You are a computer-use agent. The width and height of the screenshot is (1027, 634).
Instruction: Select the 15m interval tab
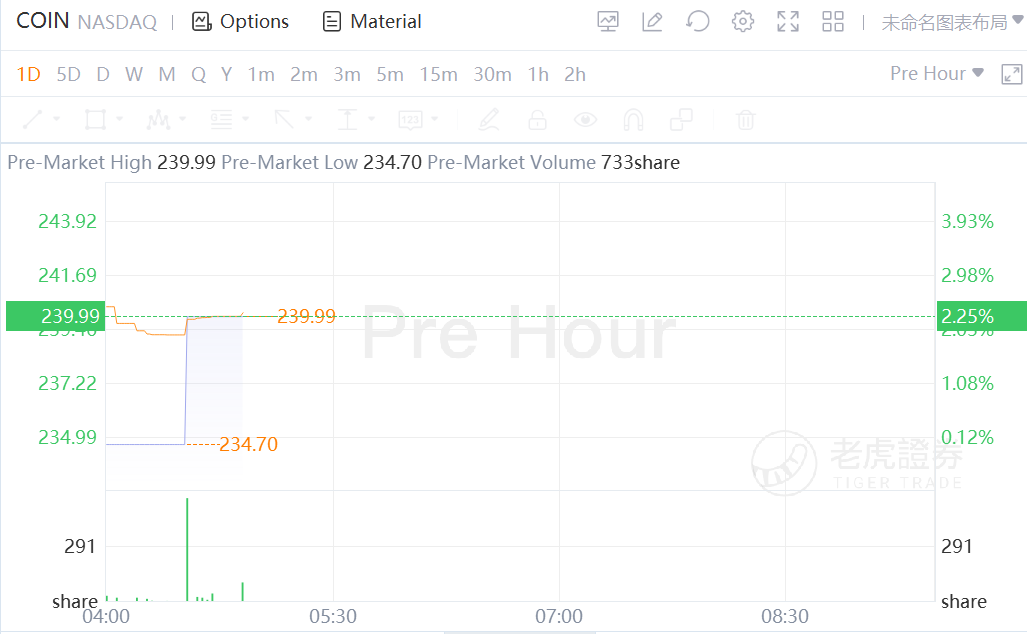[x=438, y=74]
